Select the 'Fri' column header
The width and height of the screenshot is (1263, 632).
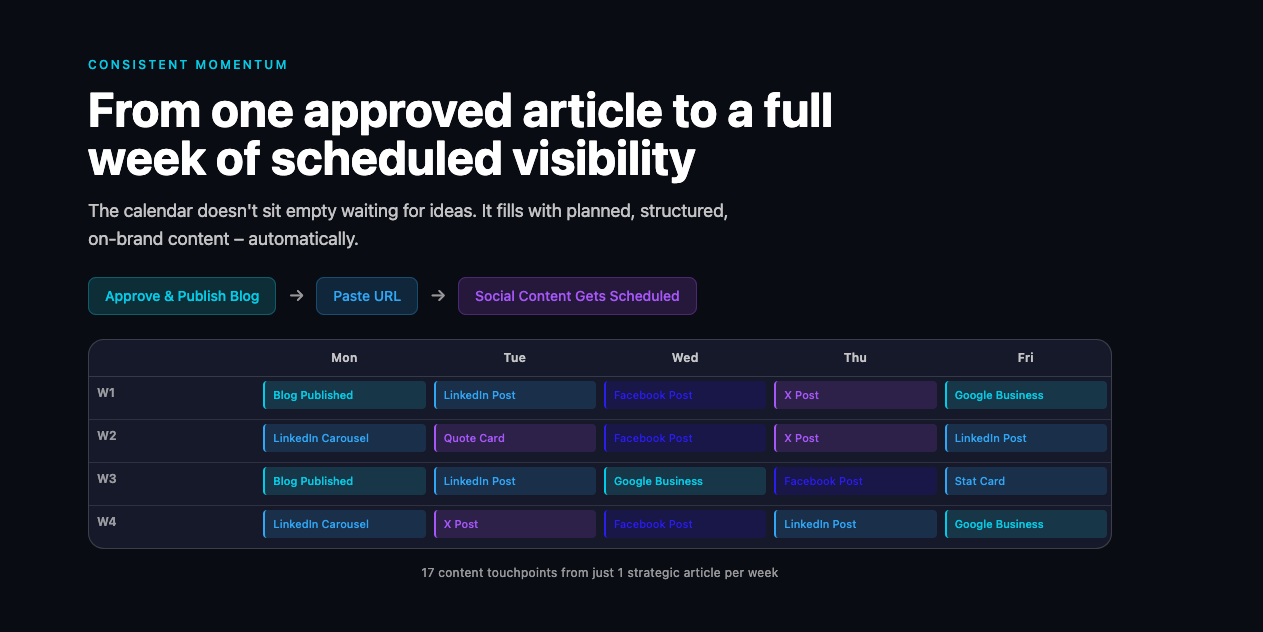(1025, 357)
